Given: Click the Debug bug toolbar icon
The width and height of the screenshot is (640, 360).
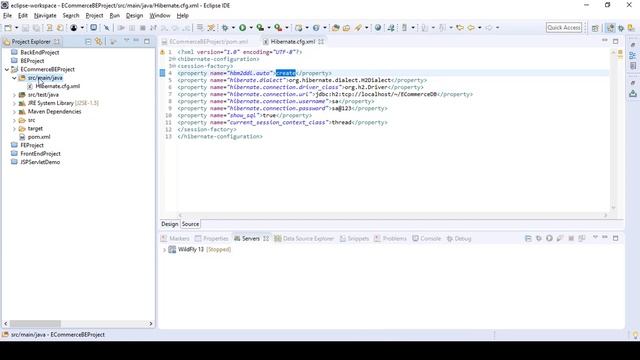Looking at the screenshot, I should coord(225,28).
